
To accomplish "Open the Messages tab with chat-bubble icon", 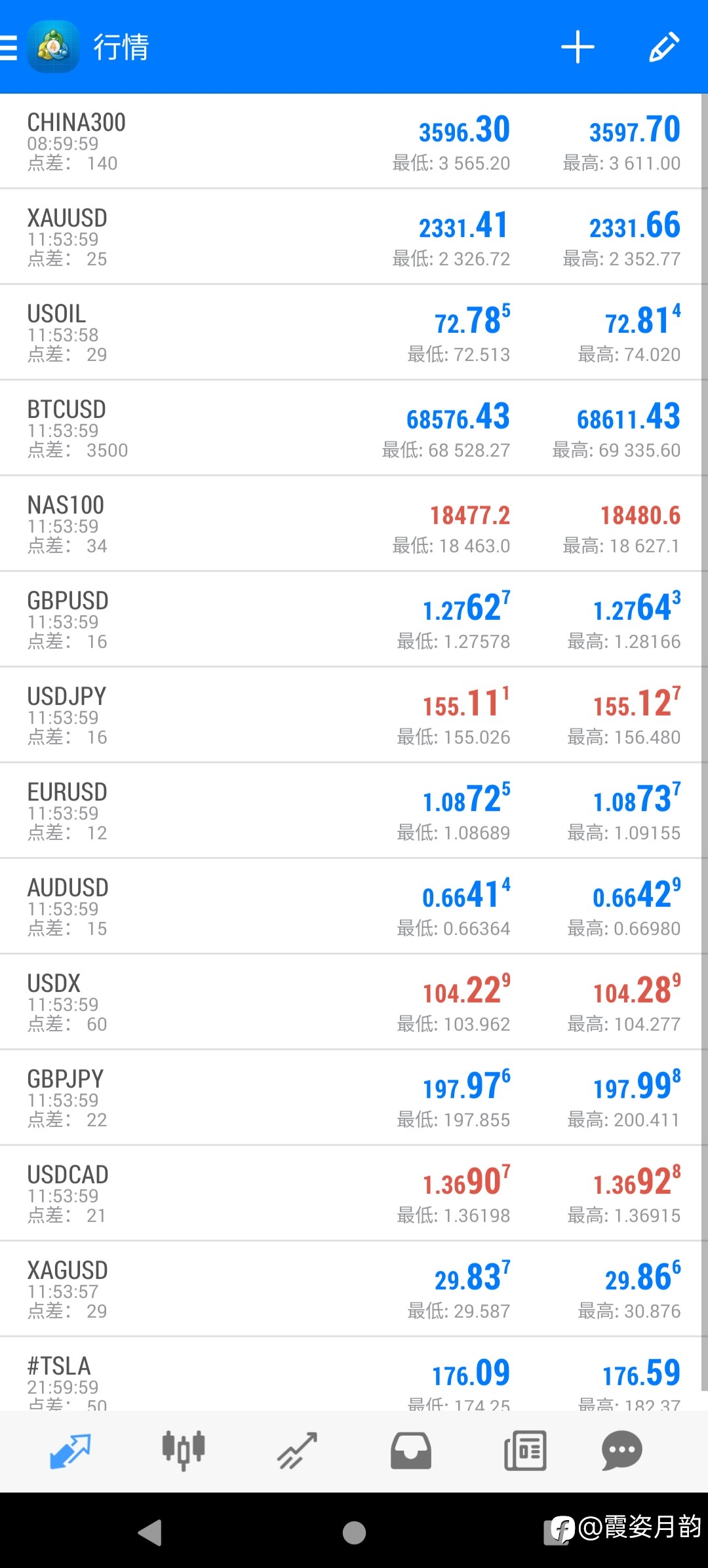I will [621, 1451].
